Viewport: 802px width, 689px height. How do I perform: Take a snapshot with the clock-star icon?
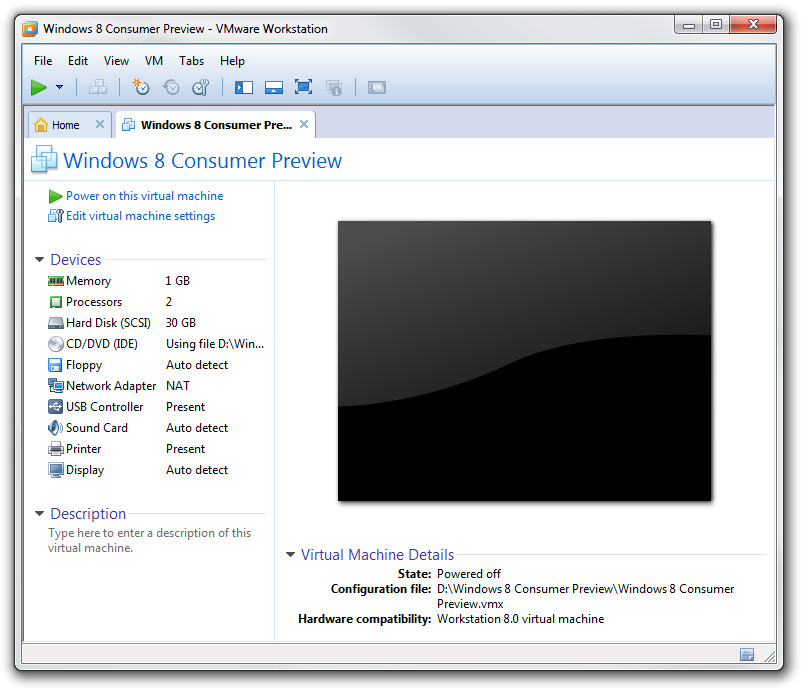[x=141, y=87]
